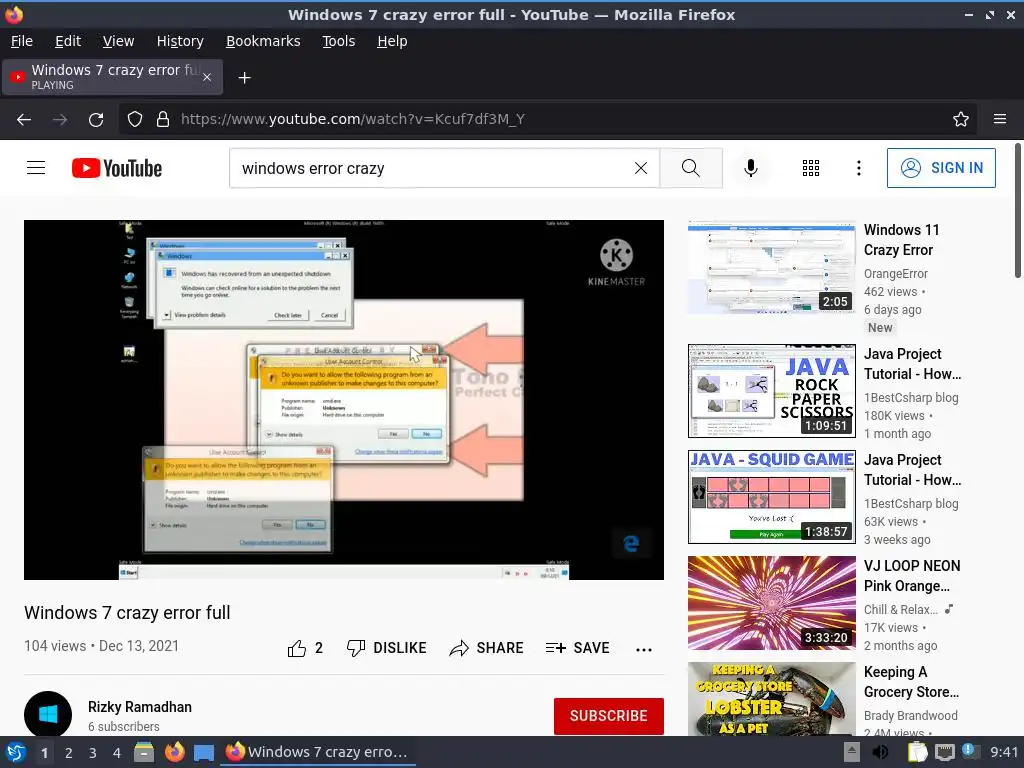Open Rizky Ramadhan channel name link
Viewport: 1024px width, 768px height.
point(140,707)
